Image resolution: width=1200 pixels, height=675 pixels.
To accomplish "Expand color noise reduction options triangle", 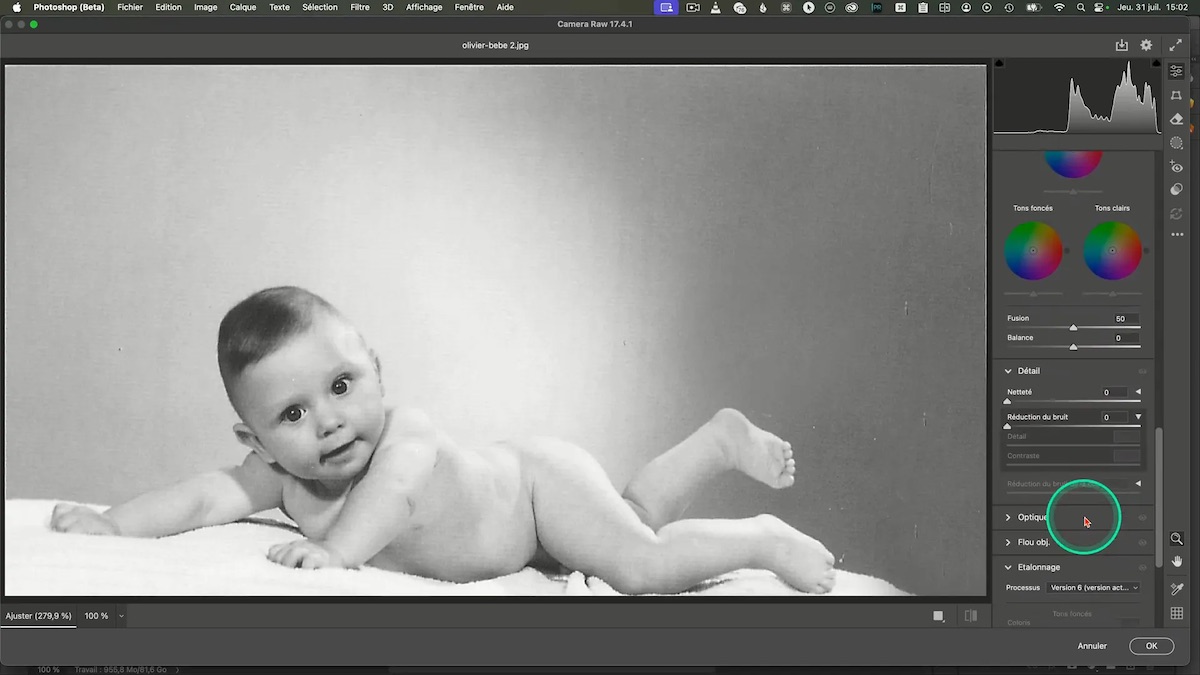I will click(1138, 484).
